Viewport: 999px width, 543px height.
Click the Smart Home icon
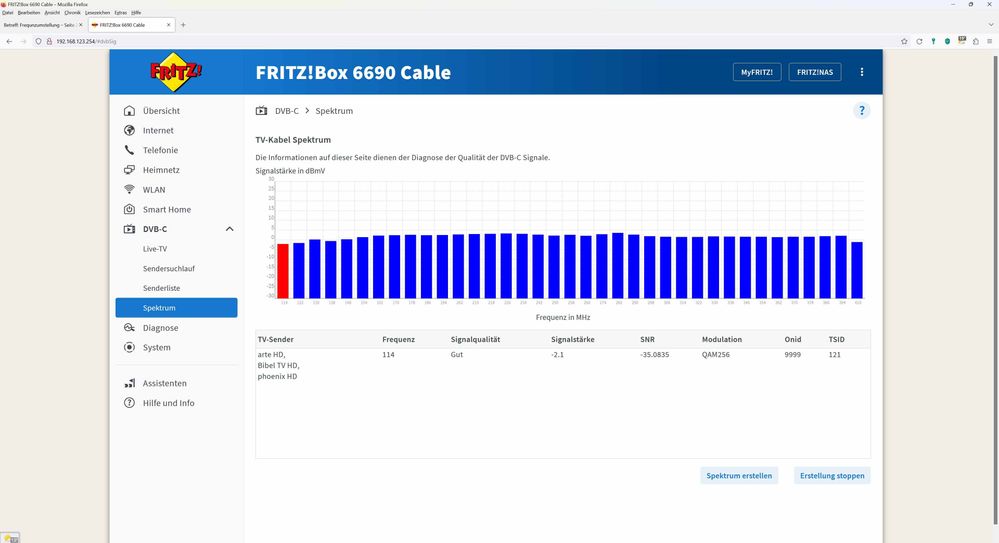129,210
